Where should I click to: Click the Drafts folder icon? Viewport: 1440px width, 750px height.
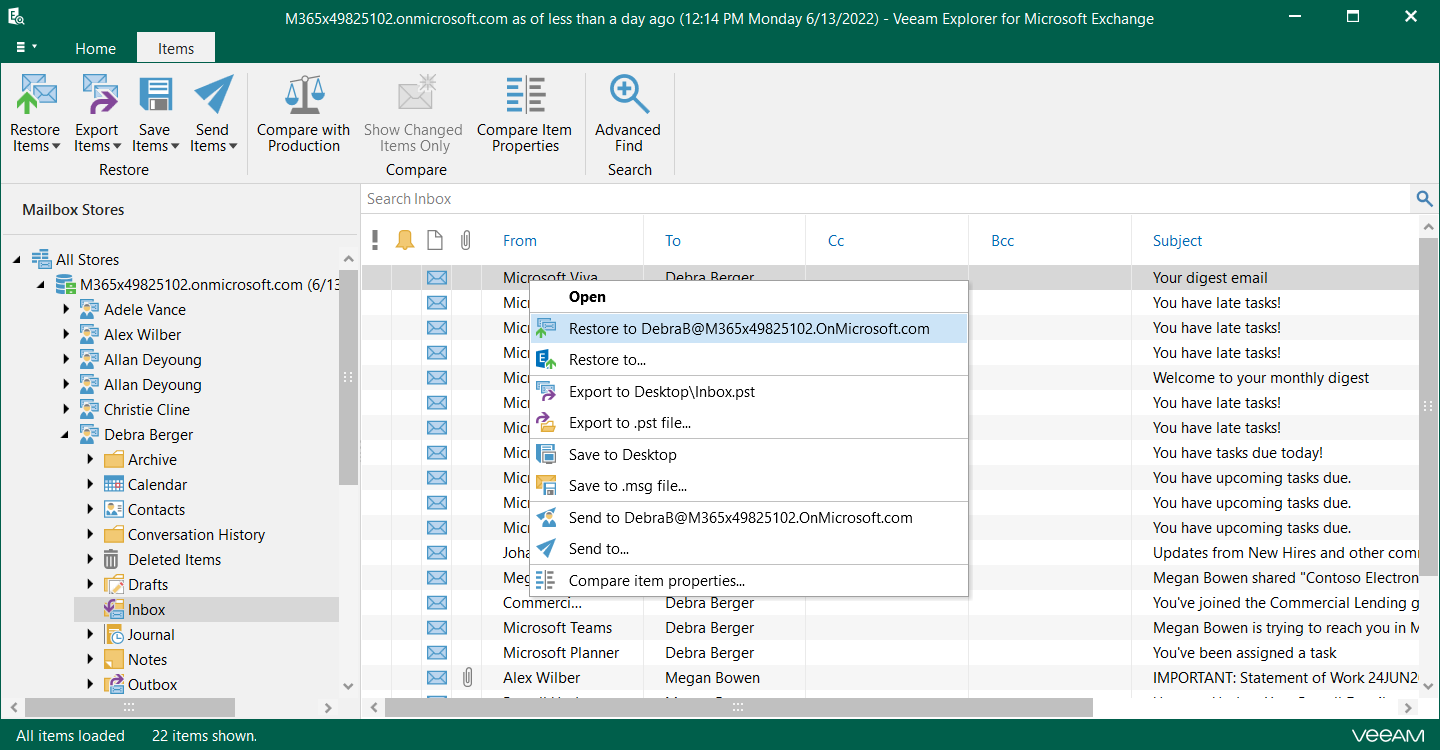pyautogui.click(x=114, y=585)
